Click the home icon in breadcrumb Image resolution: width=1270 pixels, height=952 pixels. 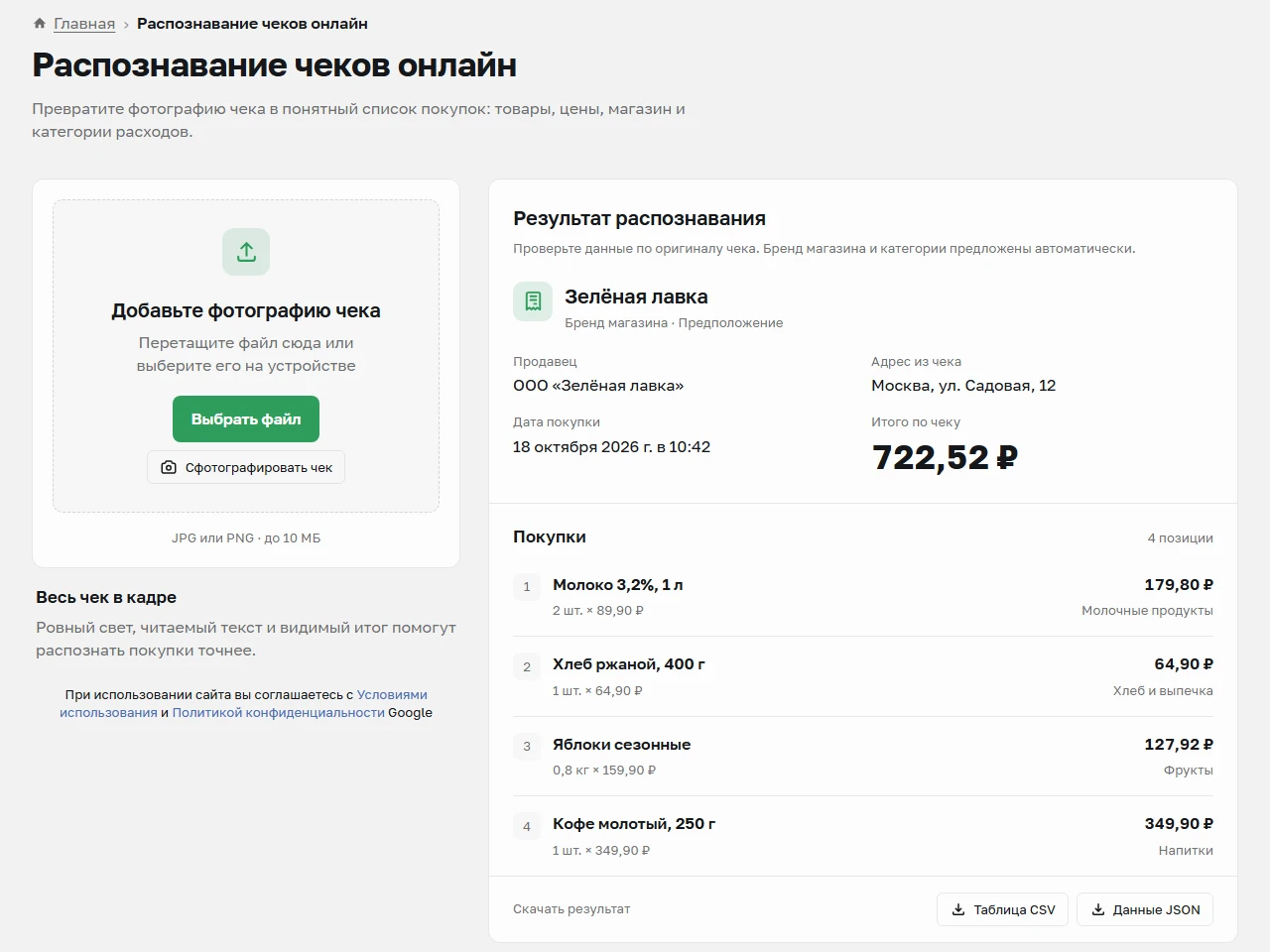[40, 23]
